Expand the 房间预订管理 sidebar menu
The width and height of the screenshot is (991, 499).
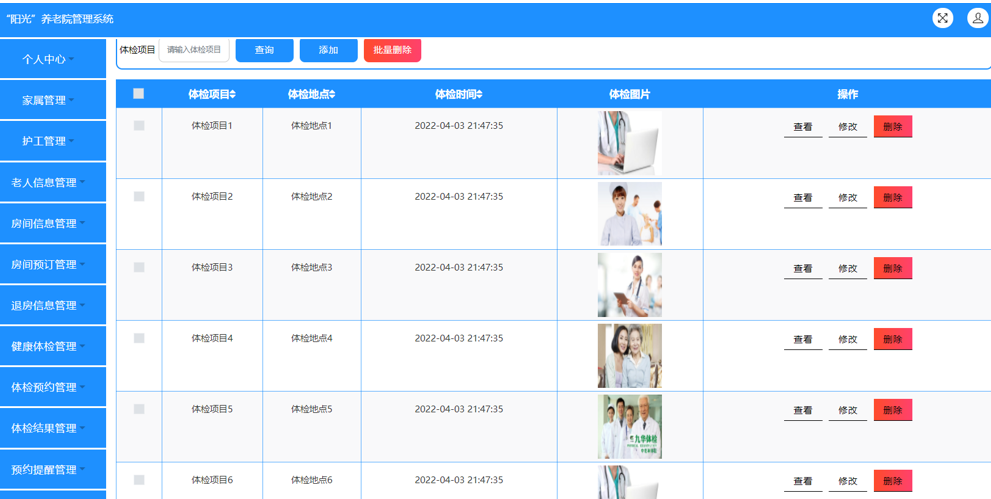pos(53,264)
